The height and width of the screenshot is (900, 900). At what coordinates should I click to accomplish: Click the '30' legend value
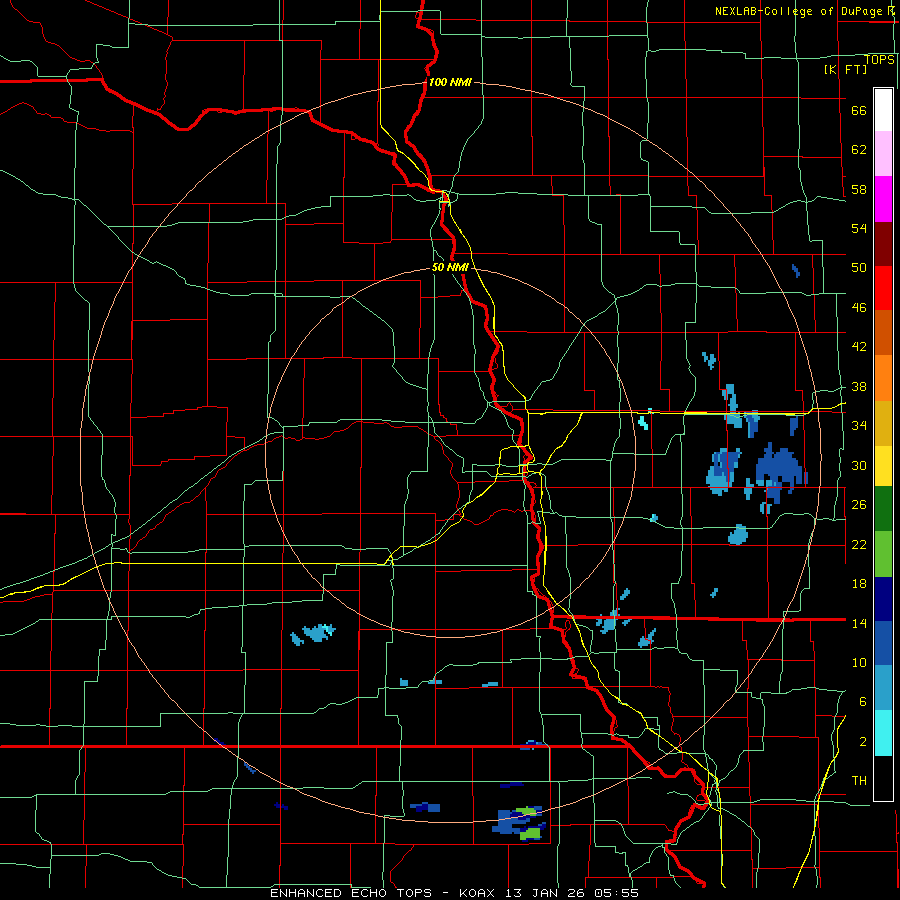click(859, 465)
